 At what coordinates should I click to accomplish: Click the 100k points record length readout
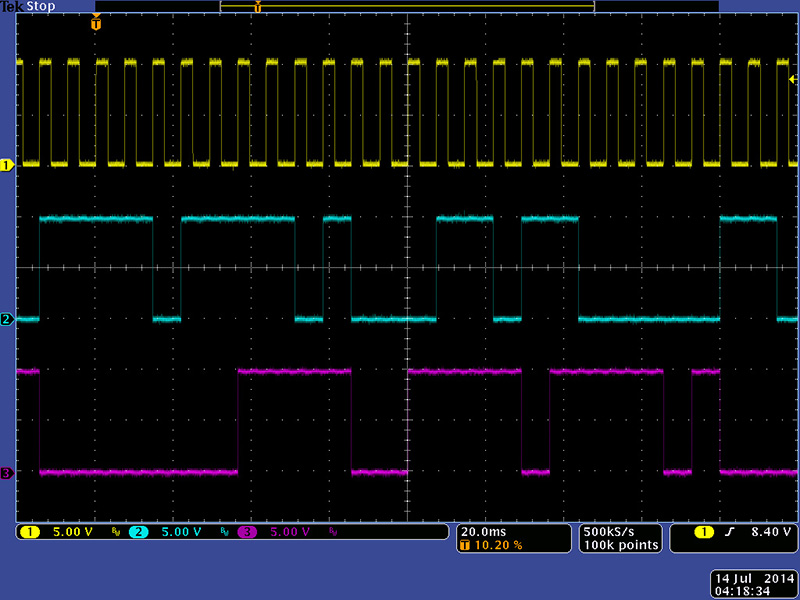tap(622, 545)
